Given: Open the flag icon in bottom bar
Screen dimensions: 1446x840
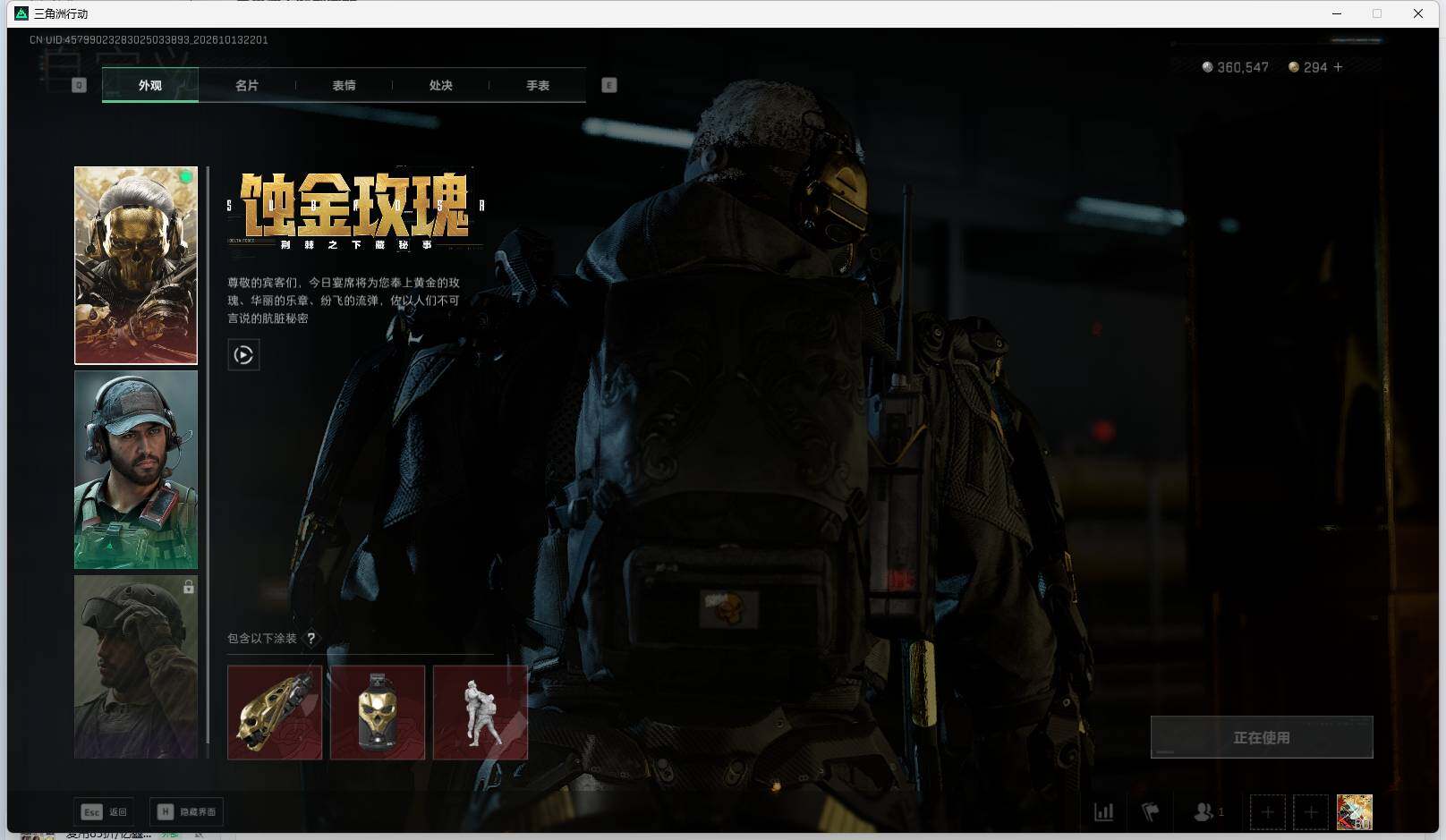Looking at the screenshot, I should point(1151,812).
